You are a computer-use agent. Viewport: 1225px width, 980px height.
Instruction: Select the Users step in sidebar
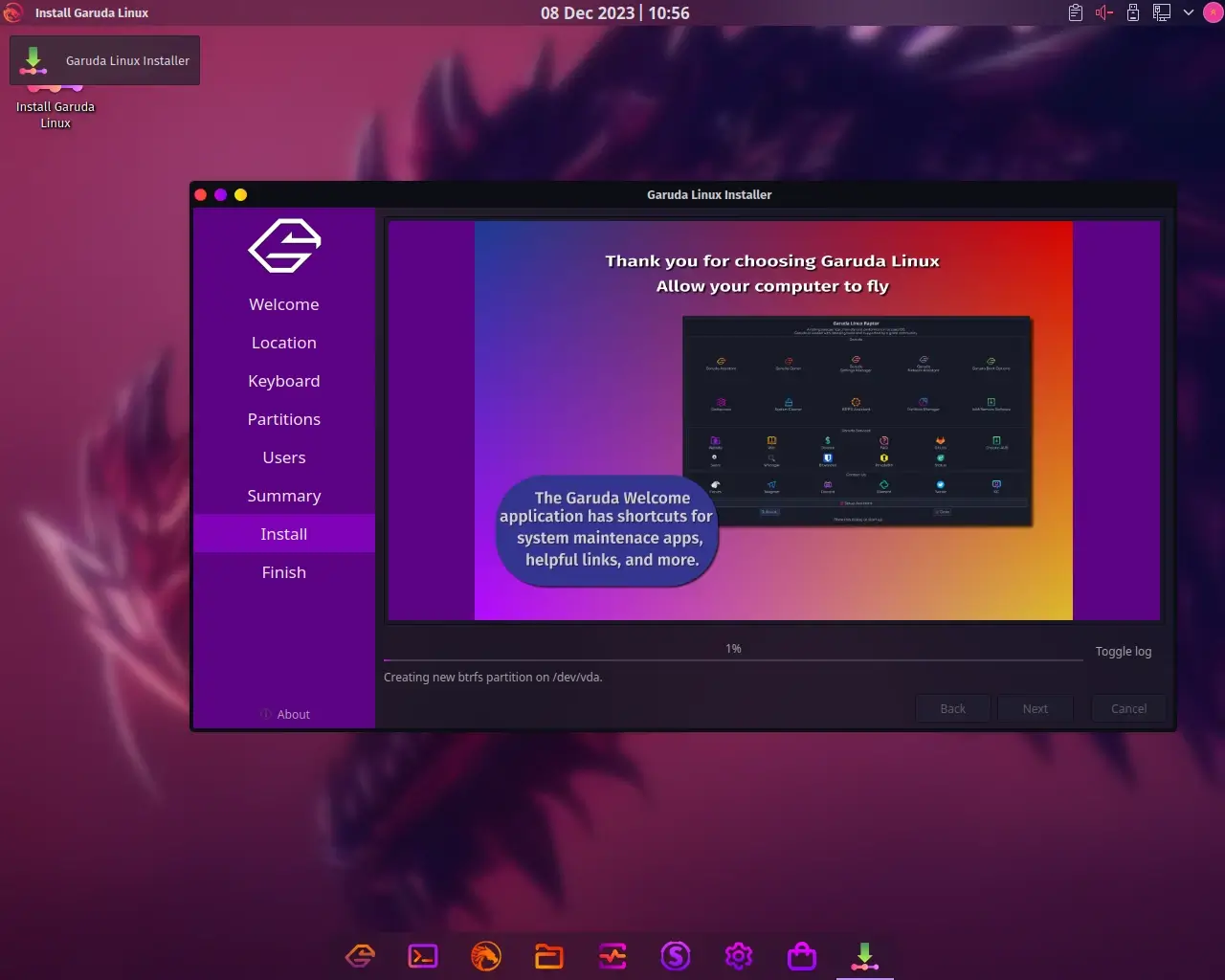click(x=284, y=457)
